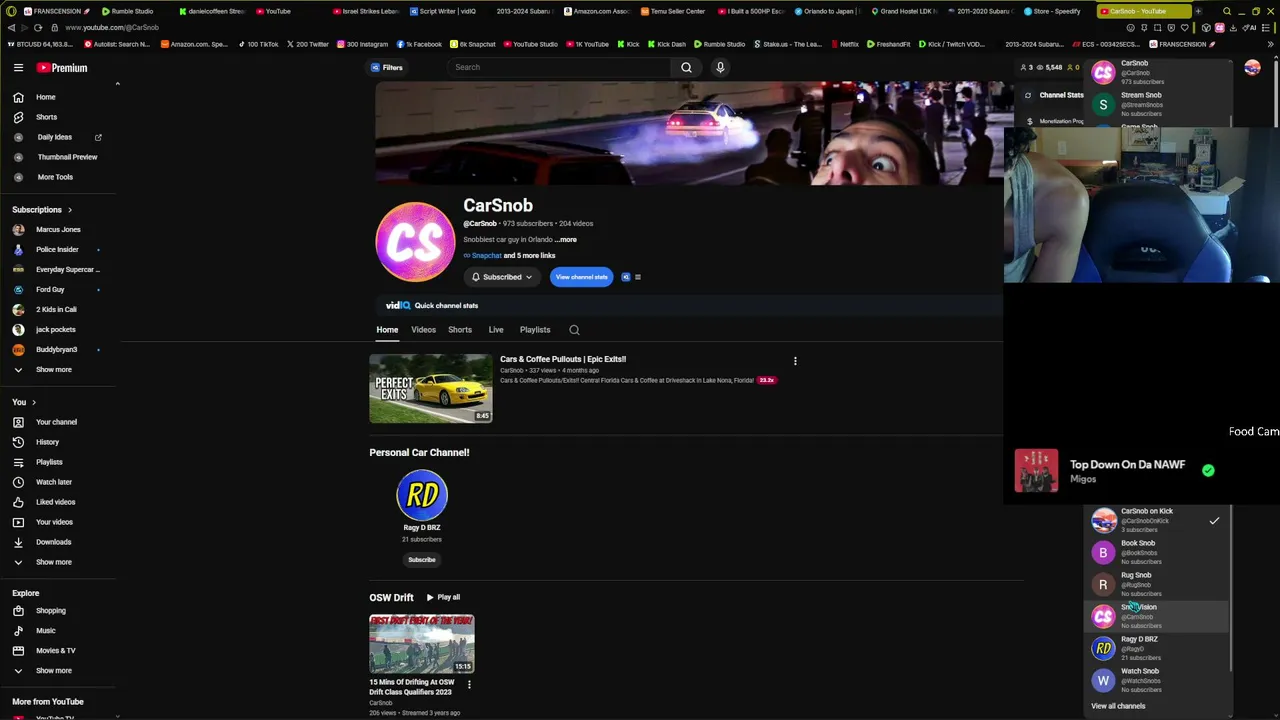1280x720 pixels.
Task: Switch to the Rumble Studio browser tab
Action: coord(132,11)
